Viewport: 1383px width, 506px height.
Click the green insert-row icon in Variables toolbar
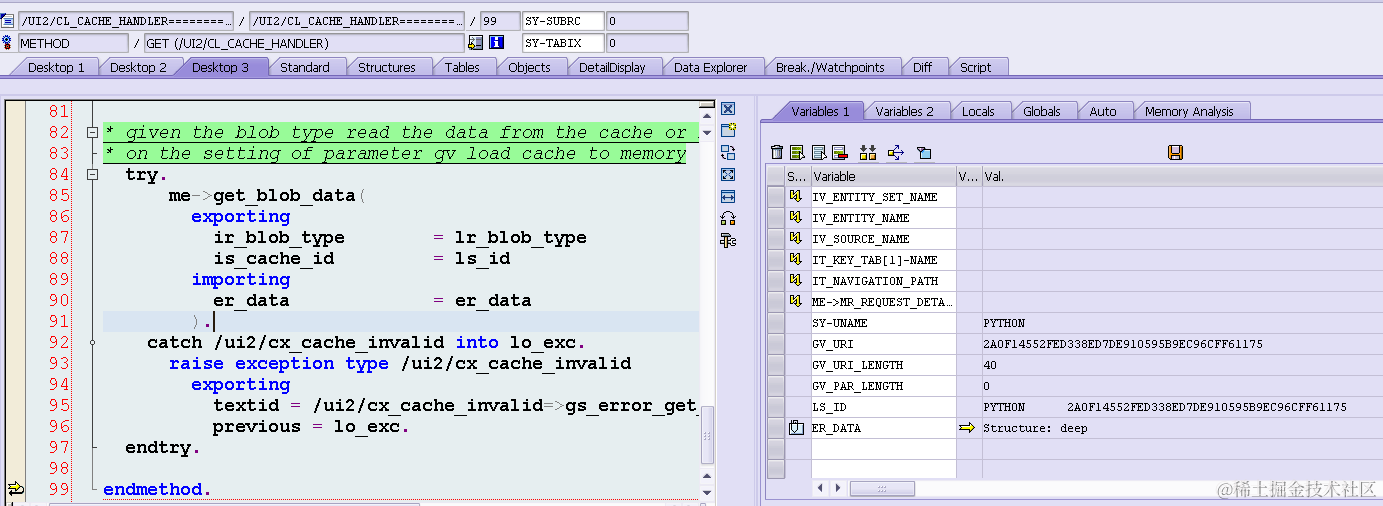point(797,152)
